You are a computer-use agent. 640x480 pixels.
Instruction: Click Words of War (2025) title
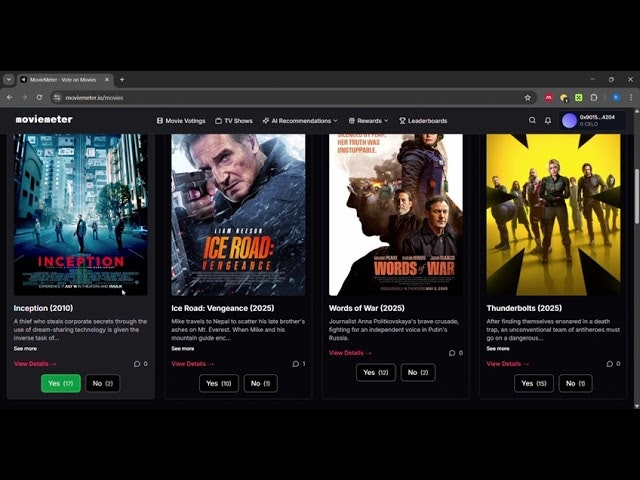click(x=367, y=308)
